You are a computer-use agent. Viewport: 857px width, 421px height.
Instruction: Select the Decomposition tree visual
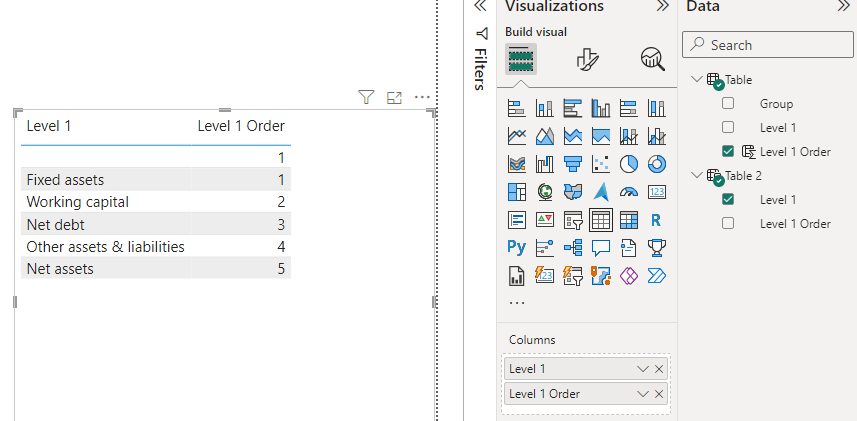pos(572,248)
